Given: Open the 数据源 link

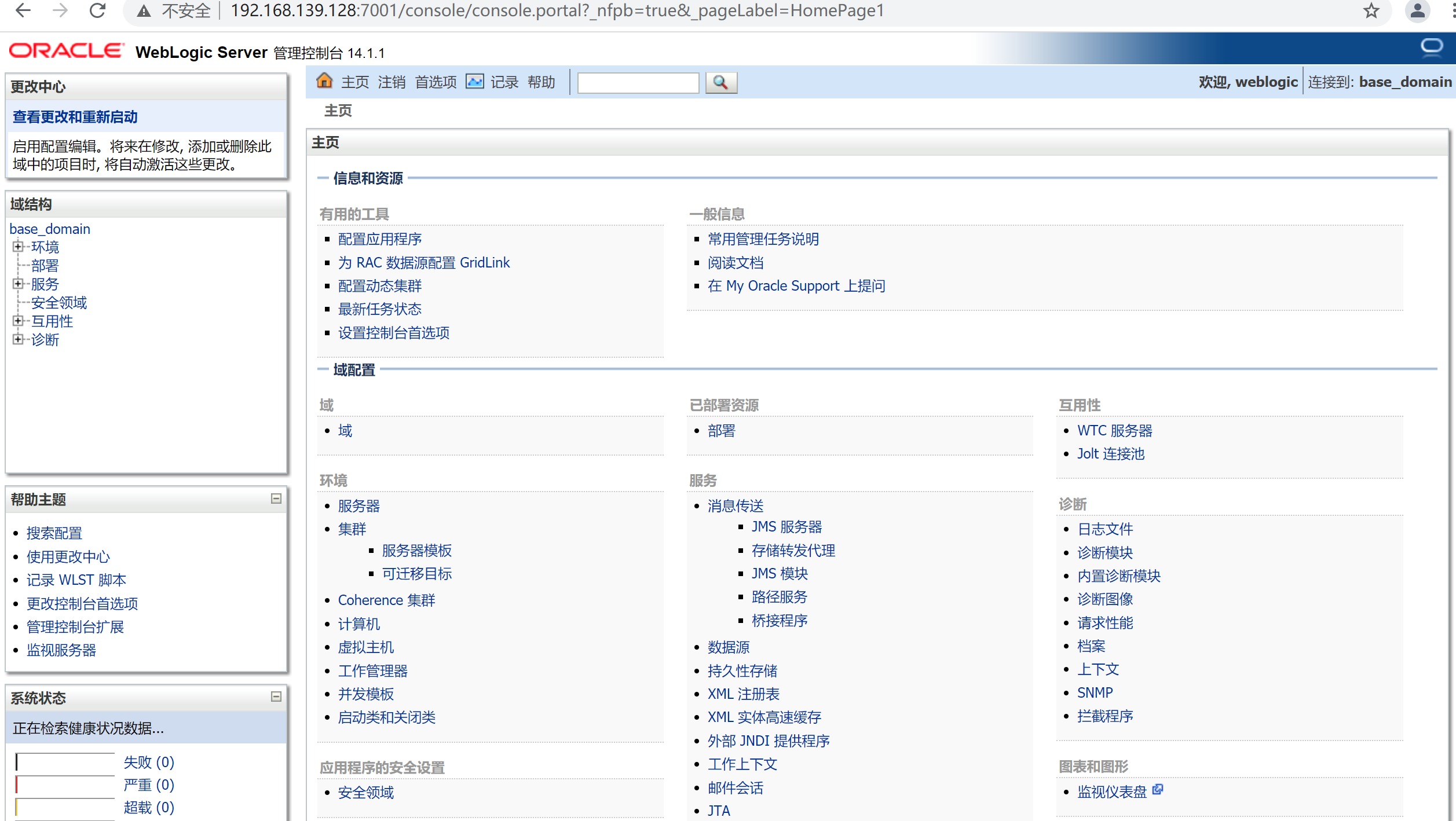Looking at the screenshot, I should pyautogui.click(x=729, y=647).
